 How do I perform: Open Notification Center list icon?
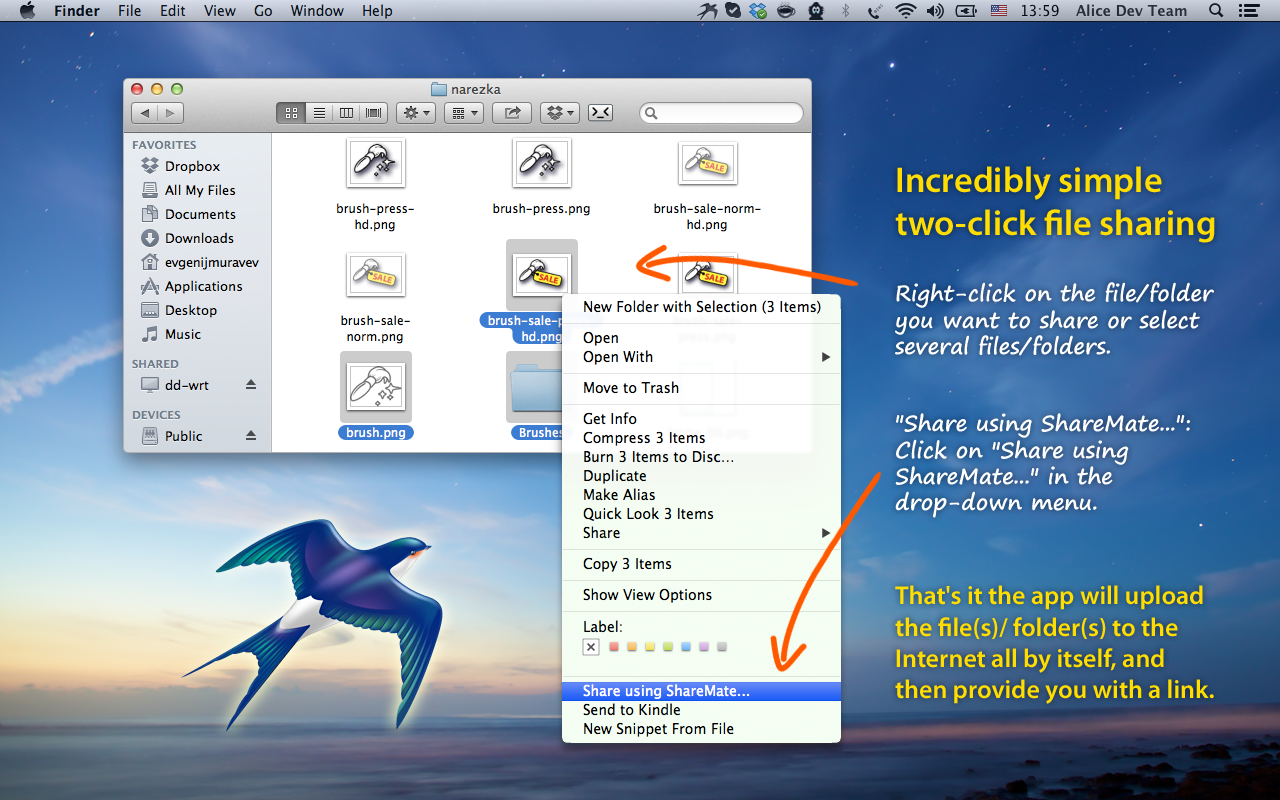coord(1249,11)
